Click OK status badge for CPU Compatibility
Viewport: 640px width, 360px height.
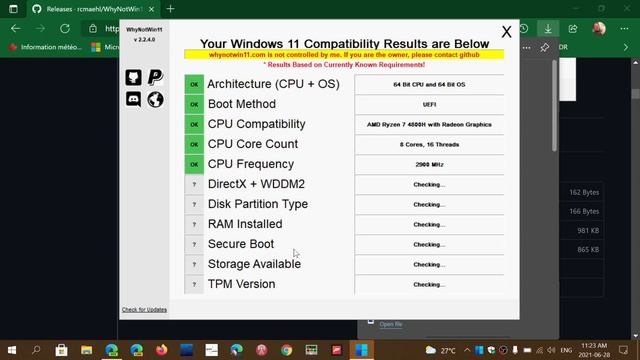tap(194, 124)
